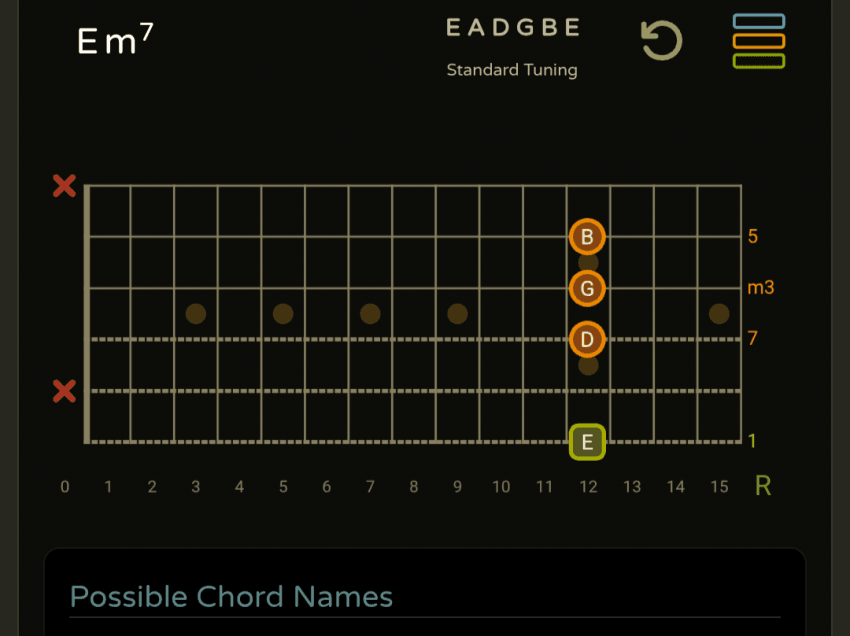850x636 pixels.
Task: Open the EADGBE tuning selector
Action: (x=512, y=28)
